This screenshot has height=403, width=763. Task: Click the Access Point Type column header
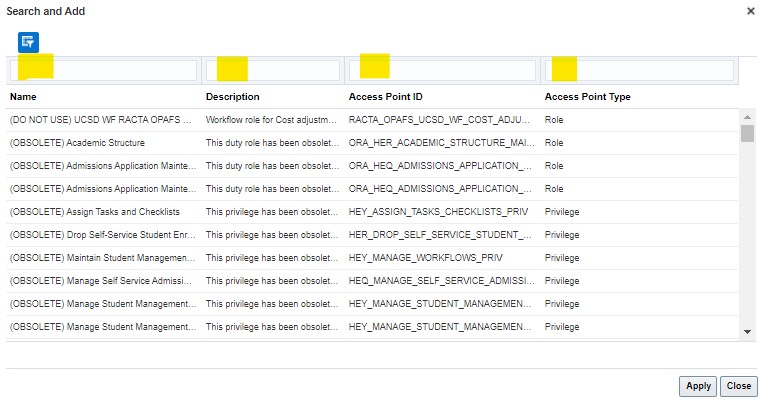(587, 97)
